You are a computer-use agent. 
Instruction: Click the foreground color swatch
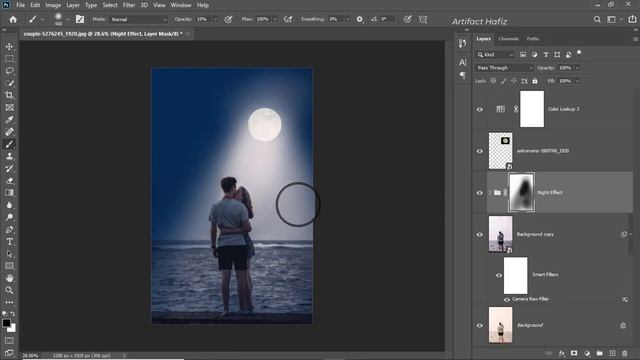pos(6,323)
